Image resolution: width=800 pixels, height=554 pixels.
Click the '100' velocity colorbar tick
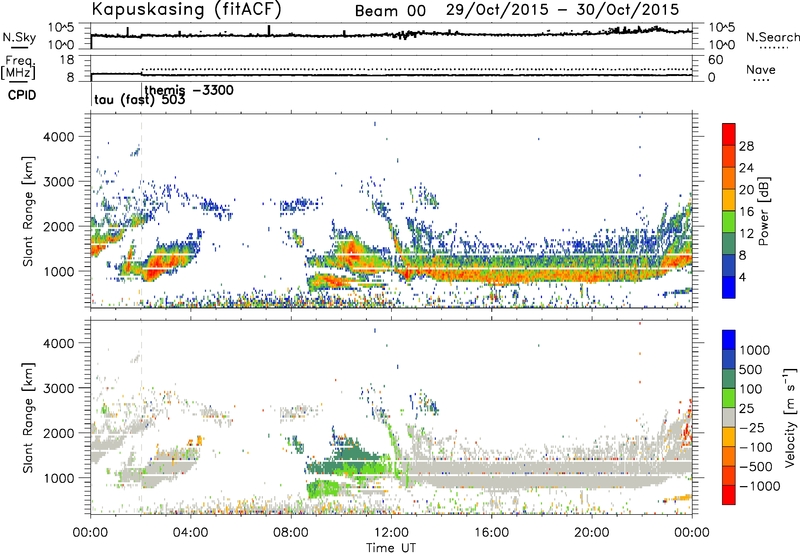751,389
